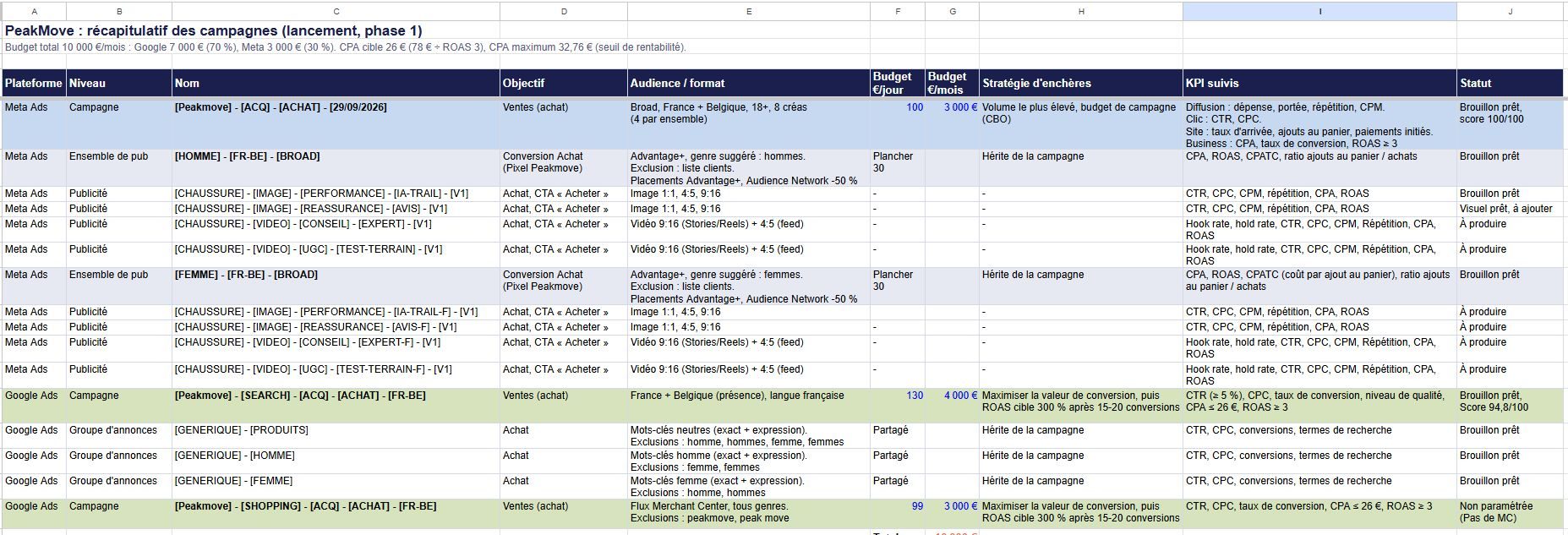The height and width of the screenshot is (535, 1568).
Task: Select the 'Budget €/mois' header cell
Action: 953,83
